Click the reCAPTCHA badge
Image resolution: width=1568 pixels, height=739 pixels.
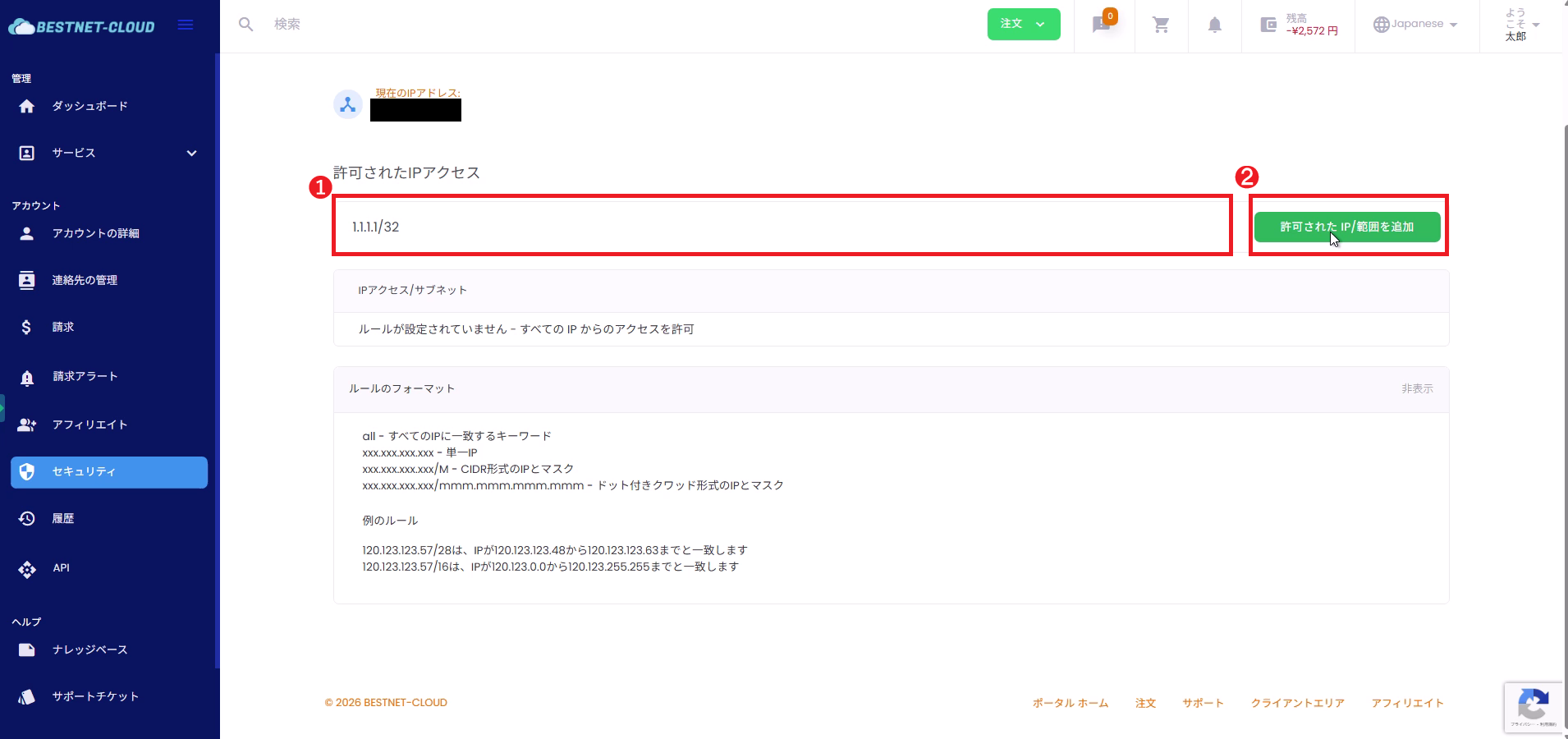(x=1533, y=707)
